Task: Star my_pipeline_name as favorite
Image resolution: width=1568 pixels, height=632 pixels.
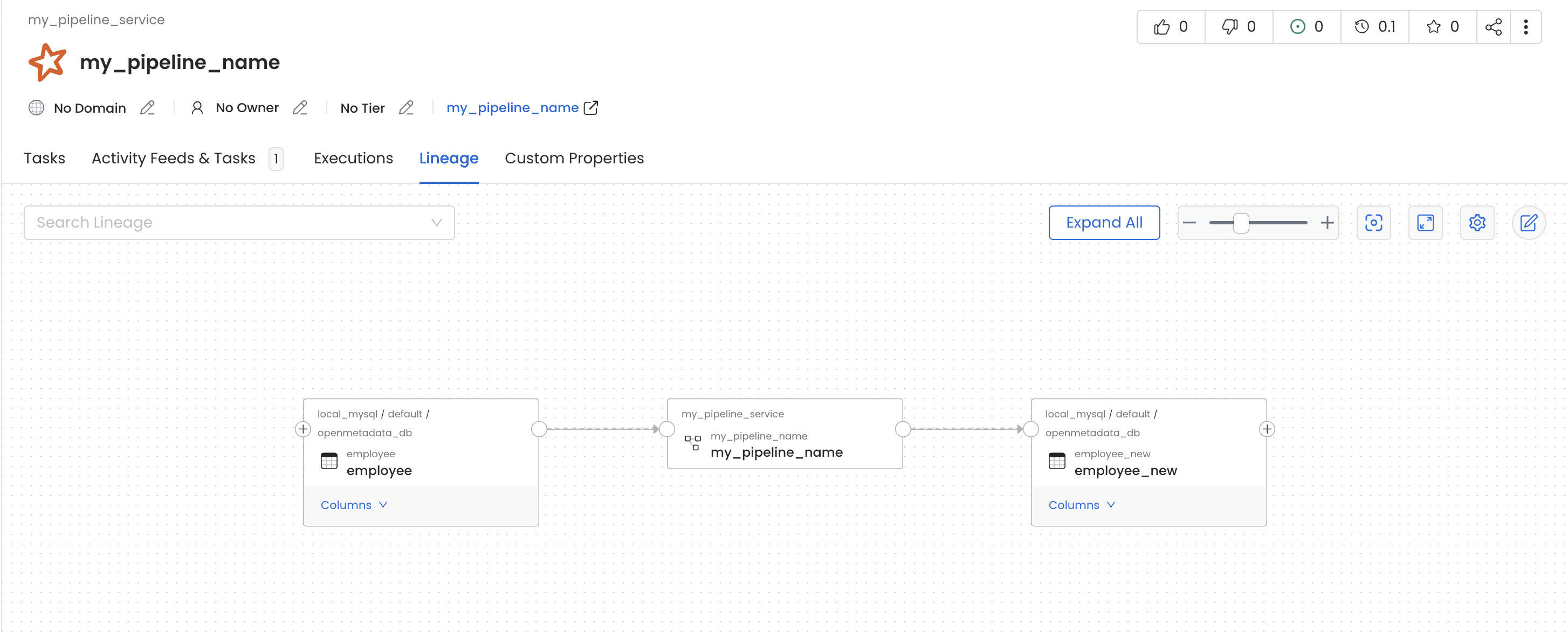Action: (1434, 26)
